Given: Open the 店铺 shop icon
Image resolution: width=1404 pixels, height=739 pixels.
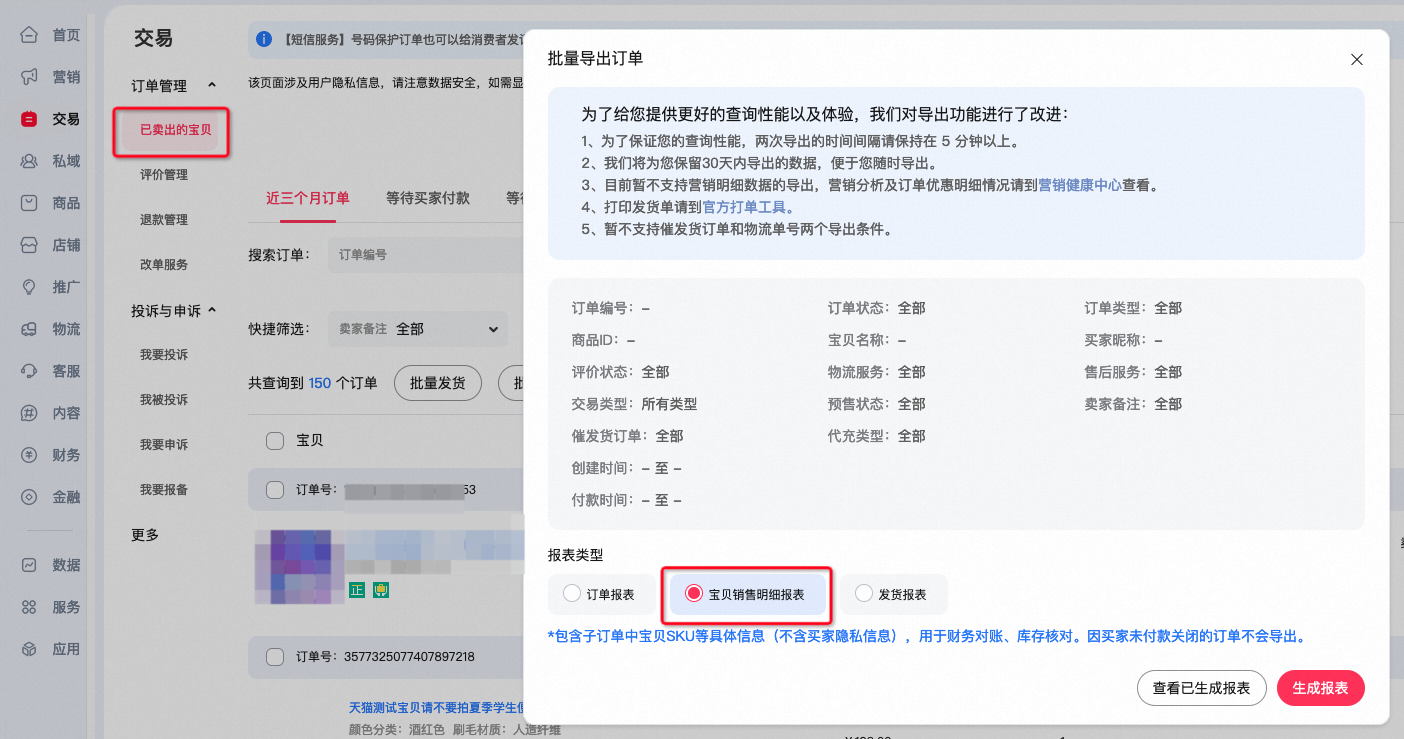Looking at the screenshot, I should (30, 245).
